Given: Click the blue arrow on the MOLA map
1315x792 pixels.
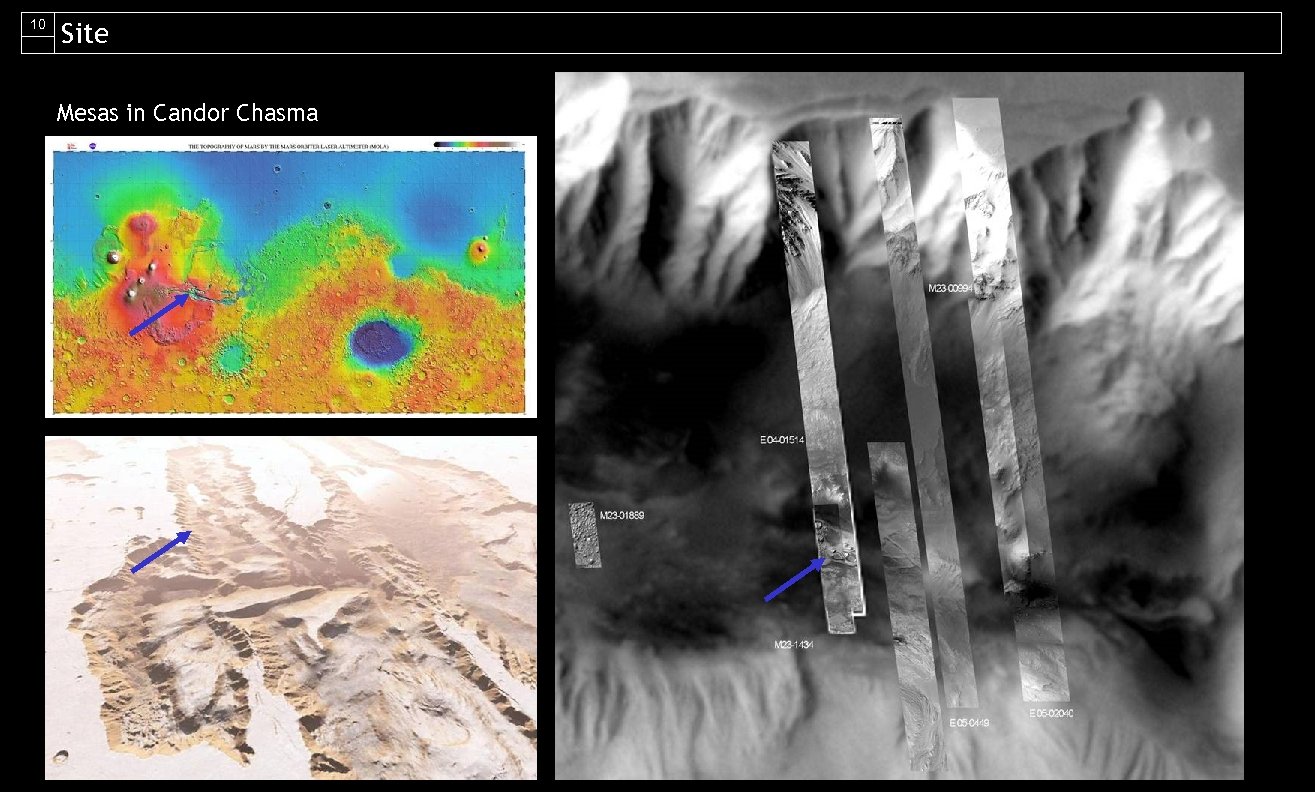Looking at the screenshot, I should coord(157,314).
